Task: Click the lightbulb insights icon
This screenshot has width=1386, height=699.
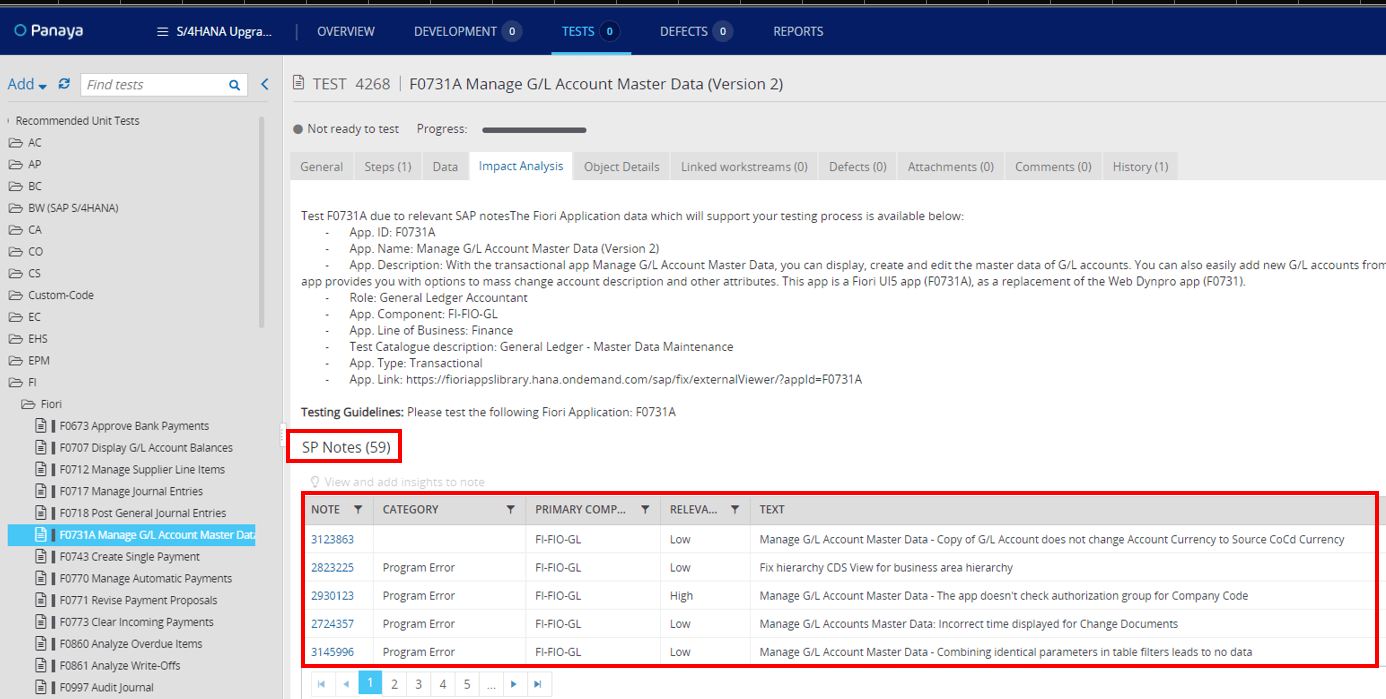Action: (314, 482)
